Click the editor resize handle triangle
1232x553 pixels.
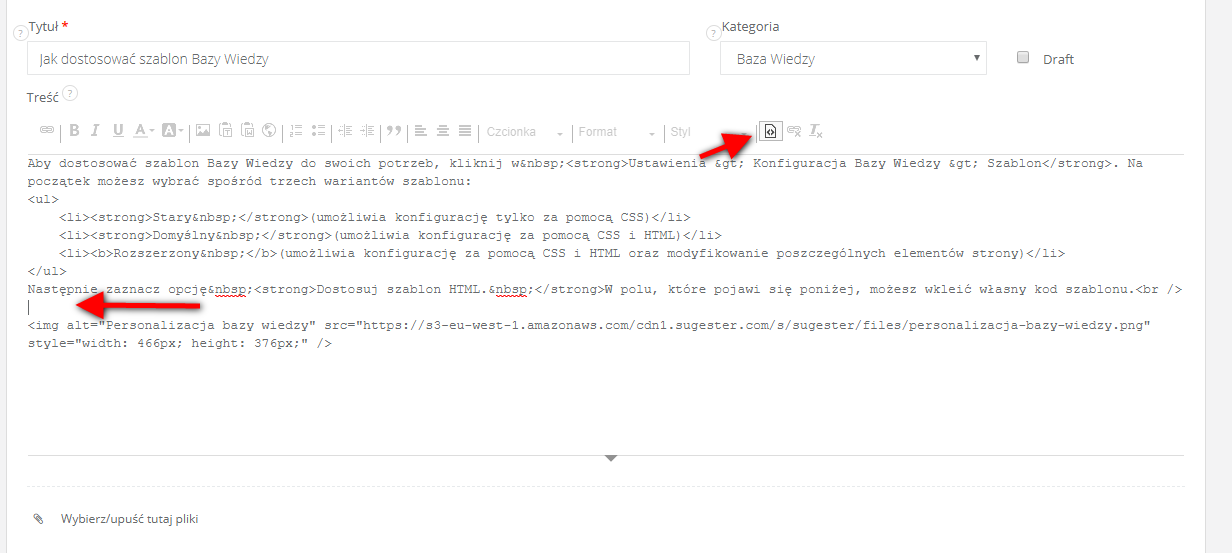click(611, 459)
